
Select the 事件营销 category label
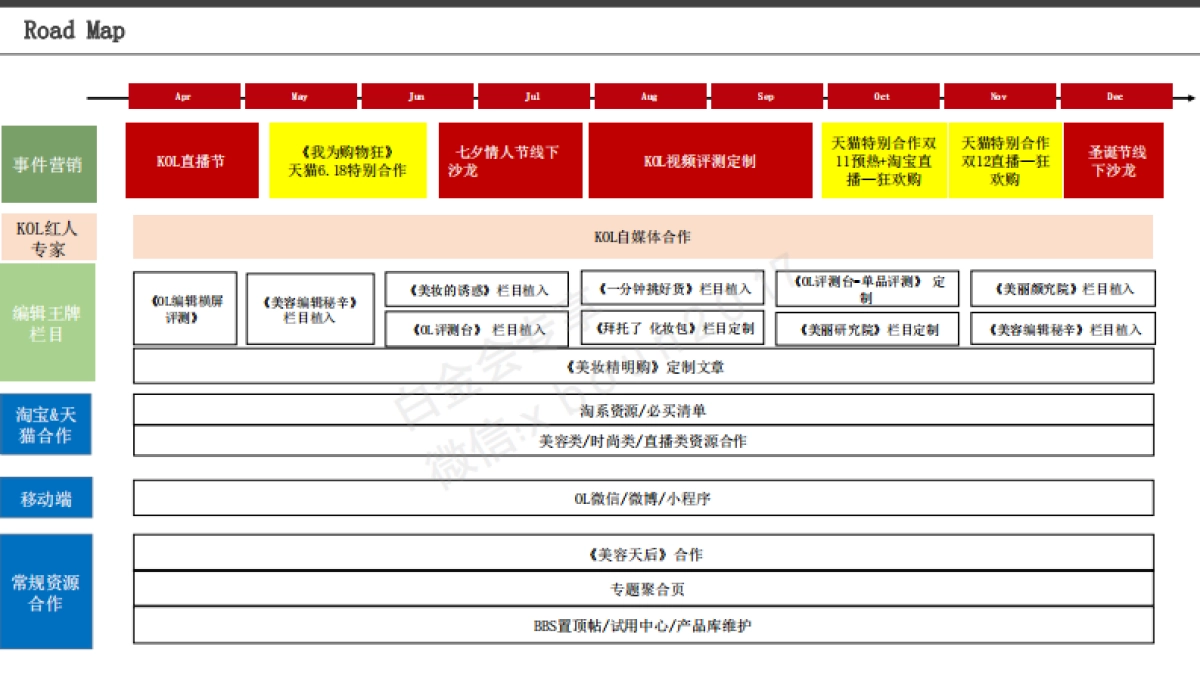[x=48, y=164]
